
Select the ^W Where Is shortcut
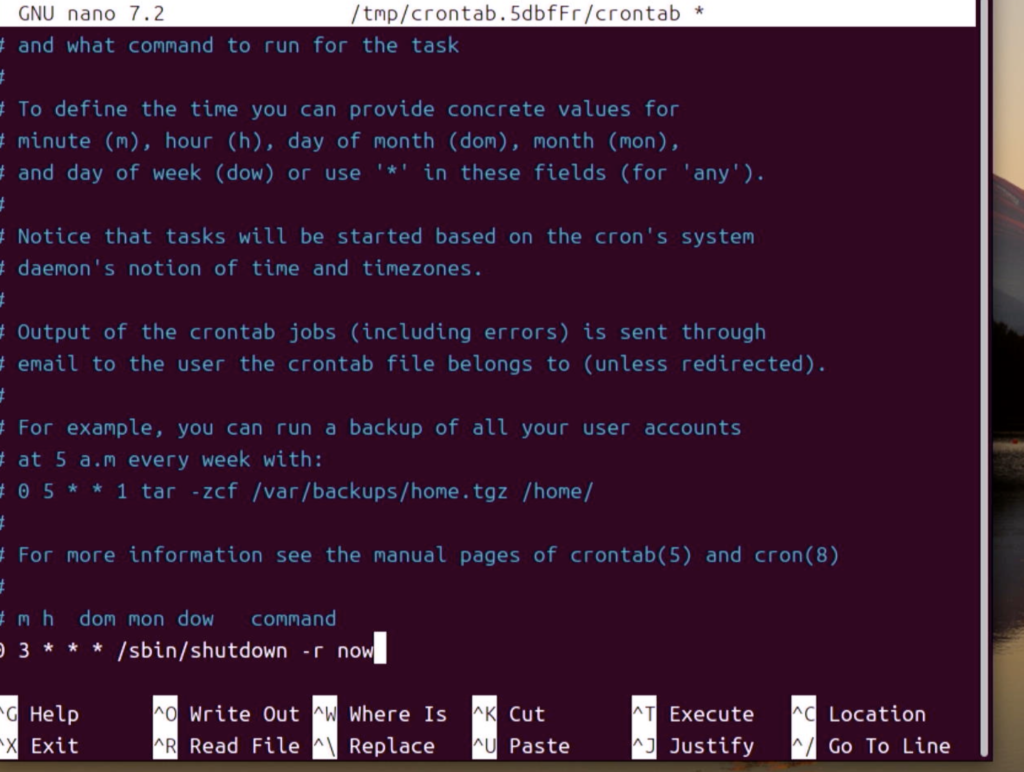point(379,714)
